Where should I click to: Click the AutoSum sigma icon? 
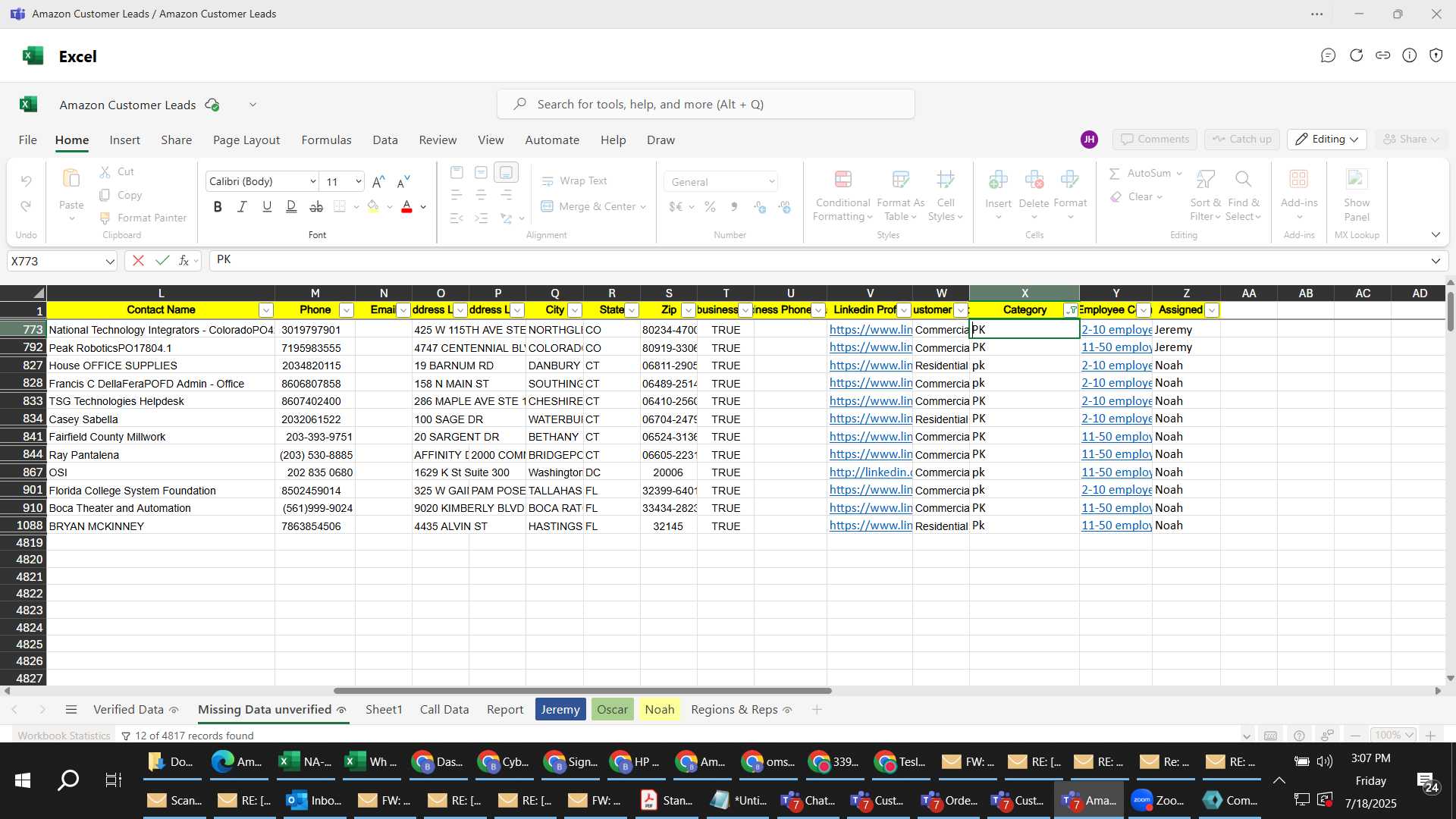click(x=1115, y=174)
